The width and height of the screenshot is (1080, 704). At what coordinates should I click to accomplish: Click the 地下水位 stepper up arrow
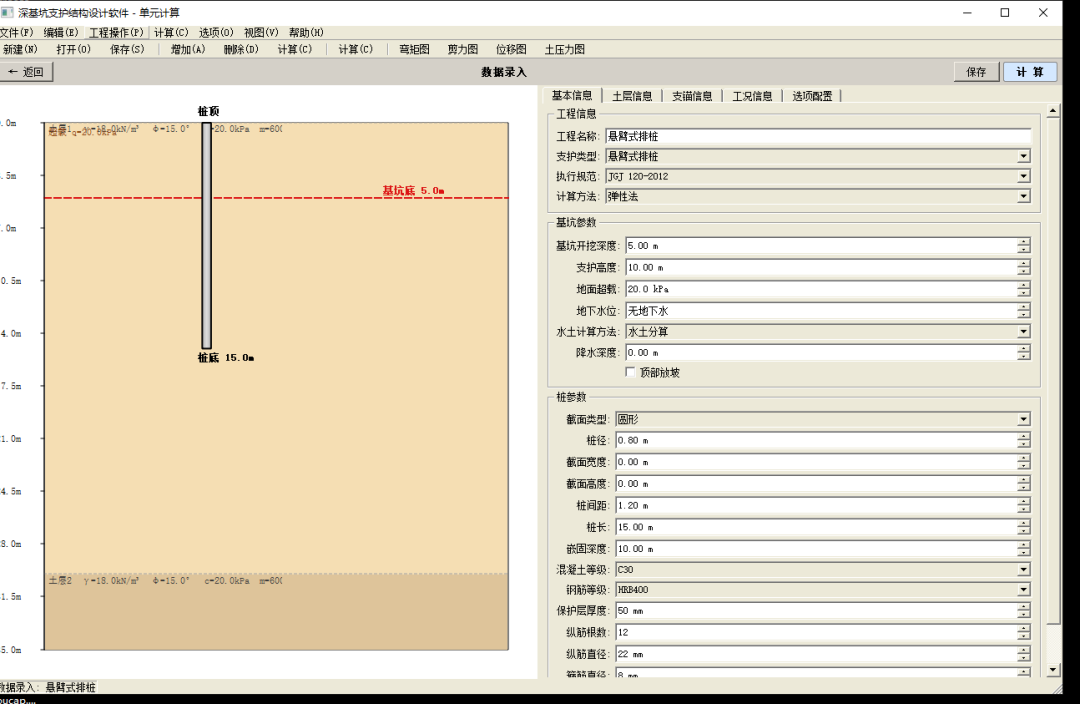coord(1024,307)
